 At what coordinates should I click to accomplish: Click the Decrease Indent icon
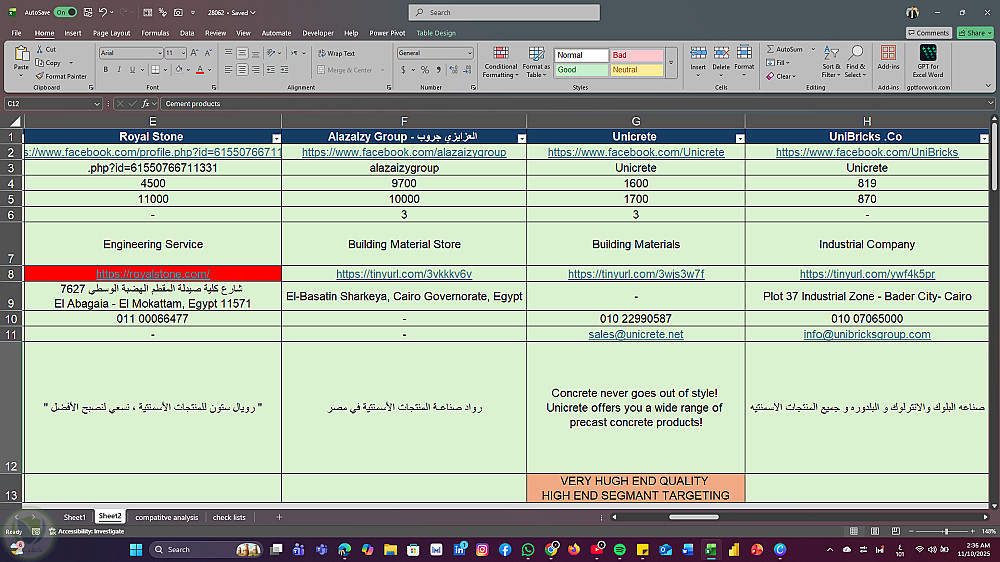click(271, 70)
